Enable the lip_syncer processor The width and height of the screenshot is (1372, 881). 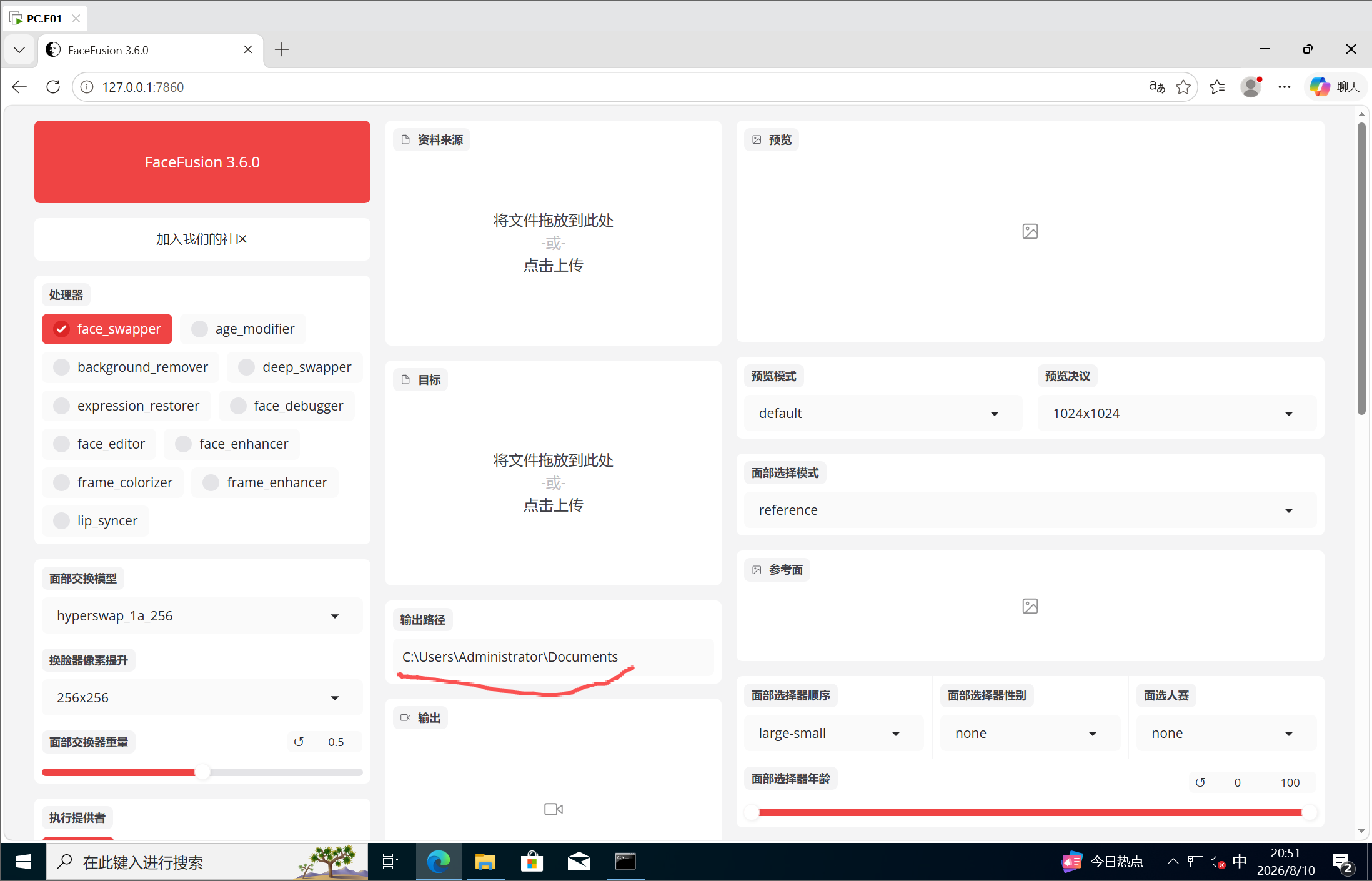click(96, 520)
